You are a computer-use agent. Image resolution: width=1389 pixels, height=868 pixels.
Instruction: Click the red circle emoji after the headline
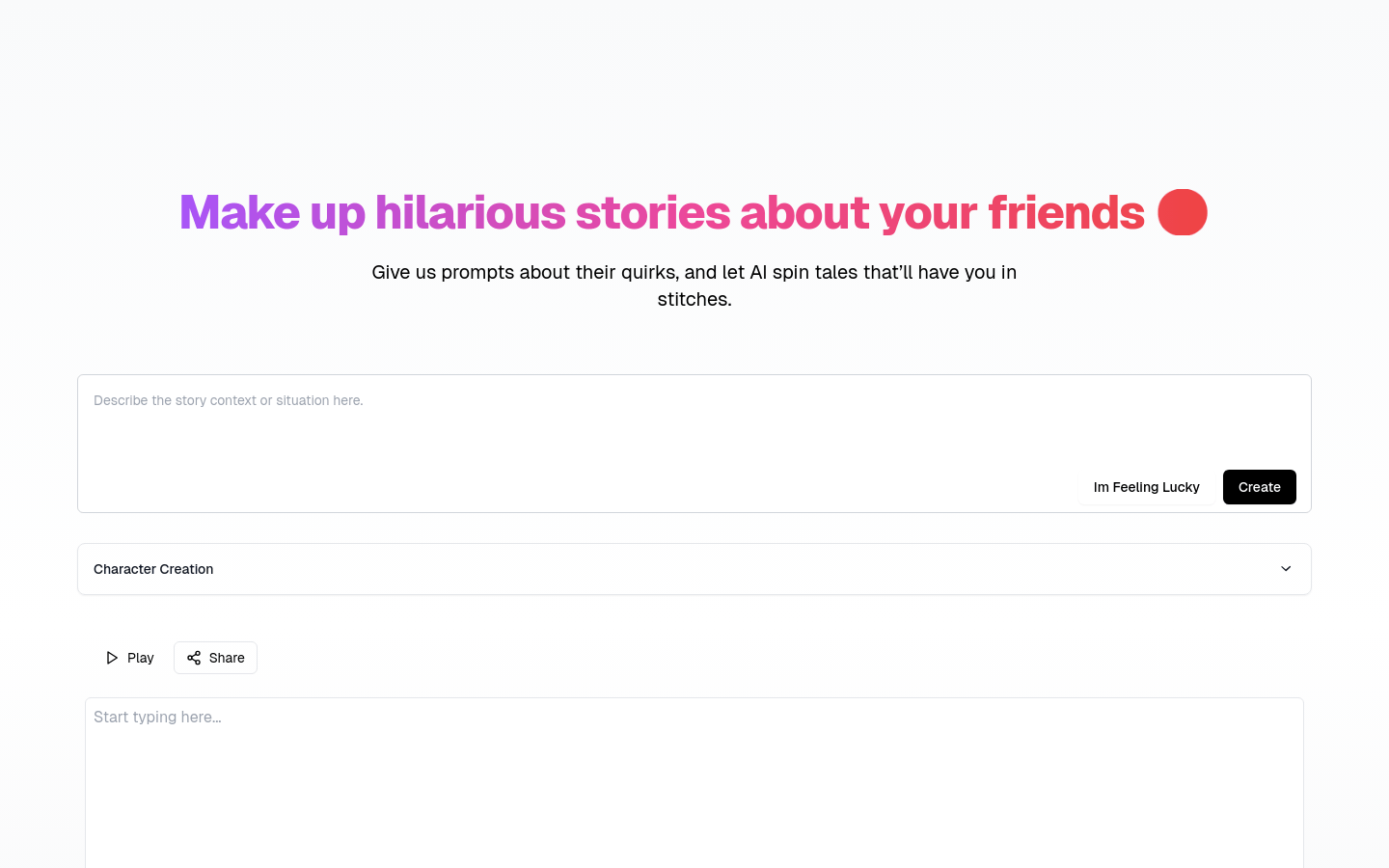click(x=1182, y=212)
